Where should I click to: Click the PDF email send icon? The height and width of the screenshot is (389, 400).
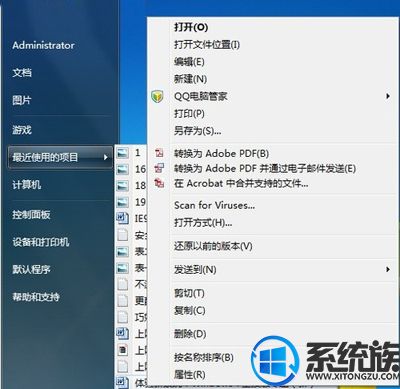[x=159, y=168]
